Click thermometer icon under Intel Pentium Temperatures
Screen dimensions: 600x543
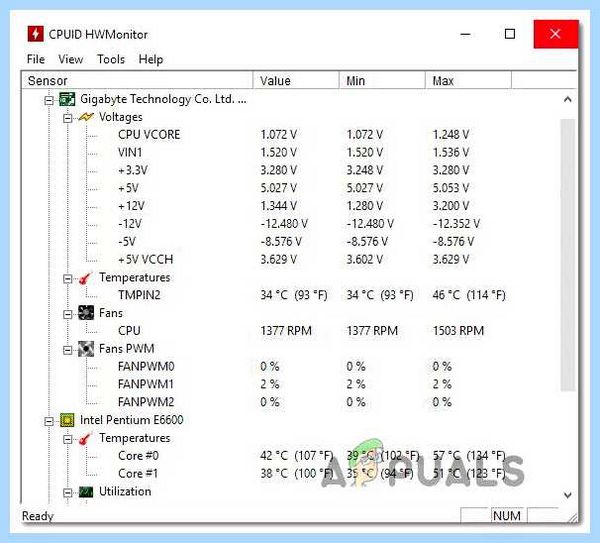point(85,438)
